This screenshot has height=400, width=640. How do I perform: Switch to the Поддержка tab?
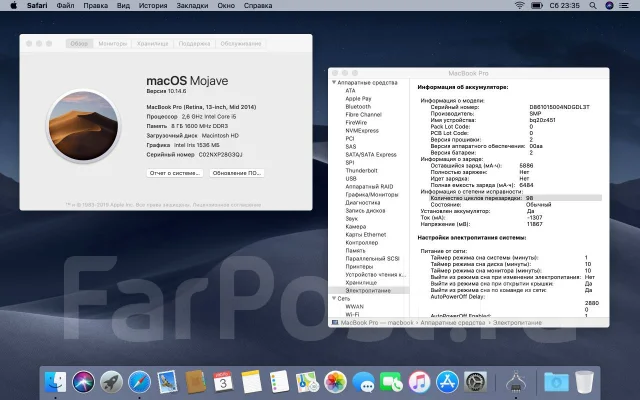[x=194, y=44]
